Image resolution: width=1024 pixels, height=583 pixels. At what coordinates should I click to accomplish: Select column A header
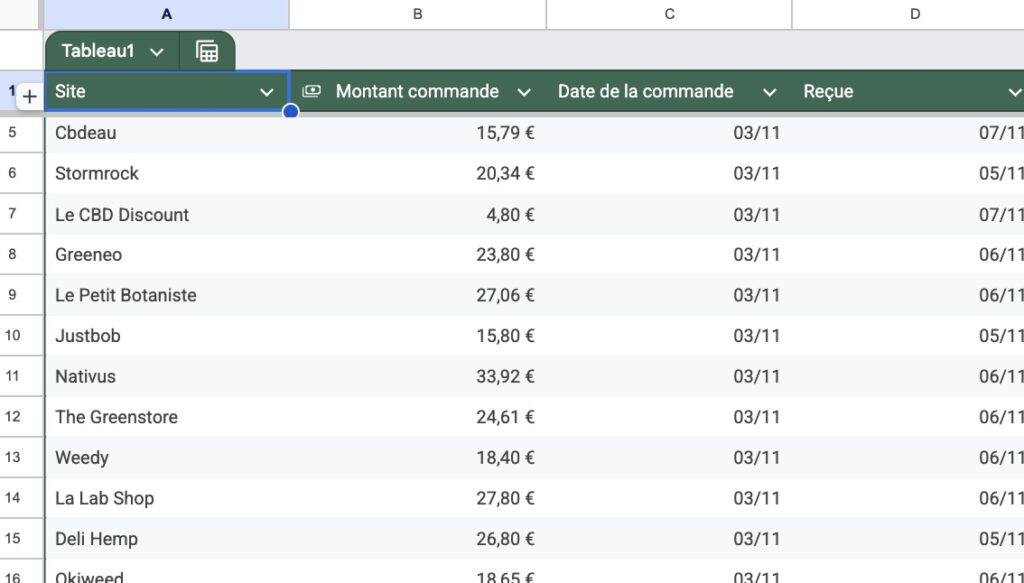(x=167, y=14)
